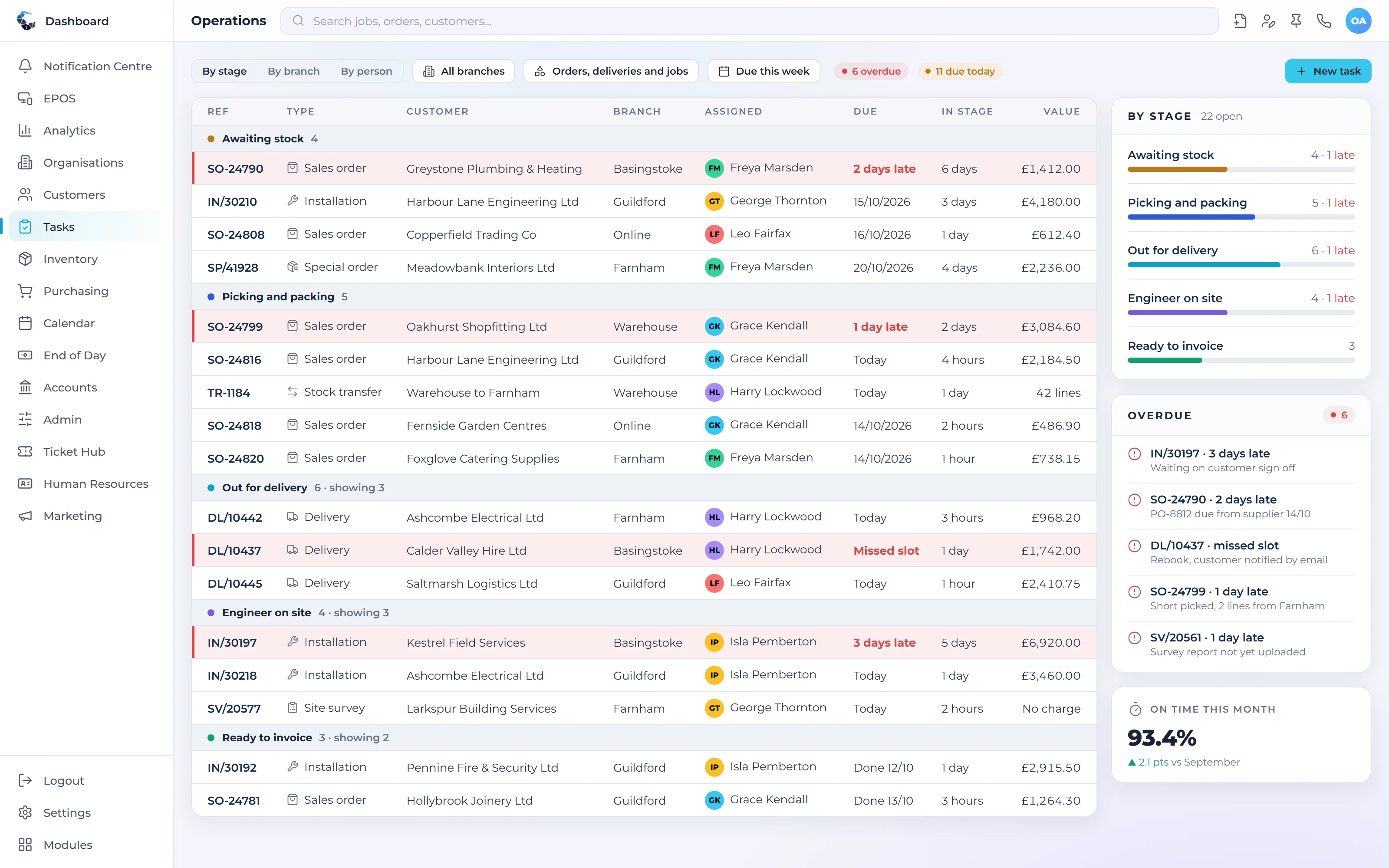Click the New task button
Viewport: 1389px width, 868px height.
coord(1328,71)
